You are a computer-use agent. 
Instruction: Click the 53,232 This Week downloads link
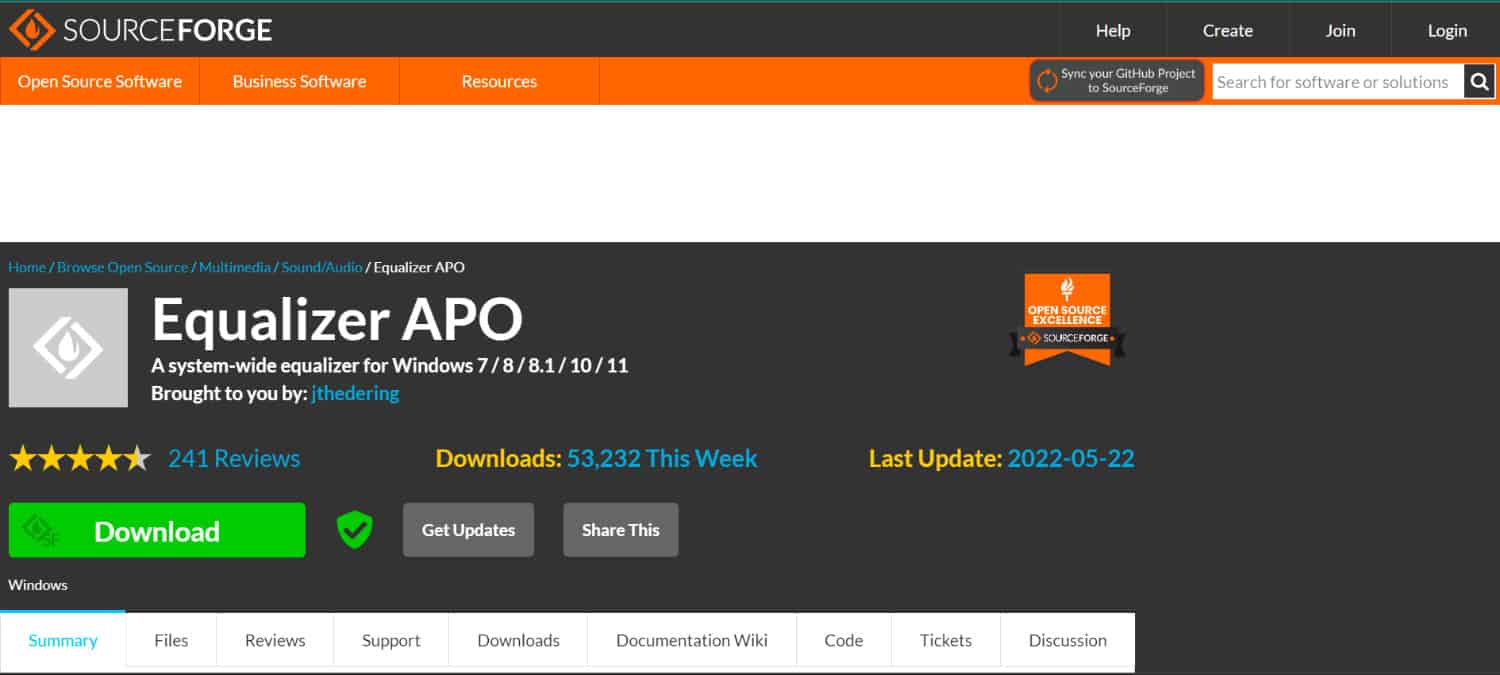(662, 459)
